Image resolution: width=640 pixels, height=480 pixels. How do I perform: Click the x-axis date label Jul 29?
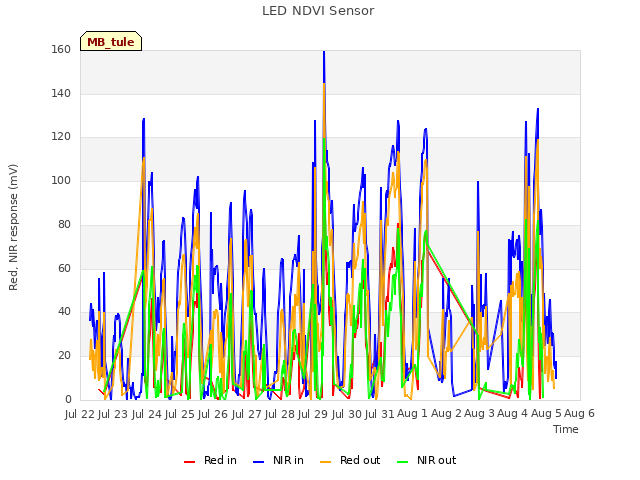tap(313, 414)
